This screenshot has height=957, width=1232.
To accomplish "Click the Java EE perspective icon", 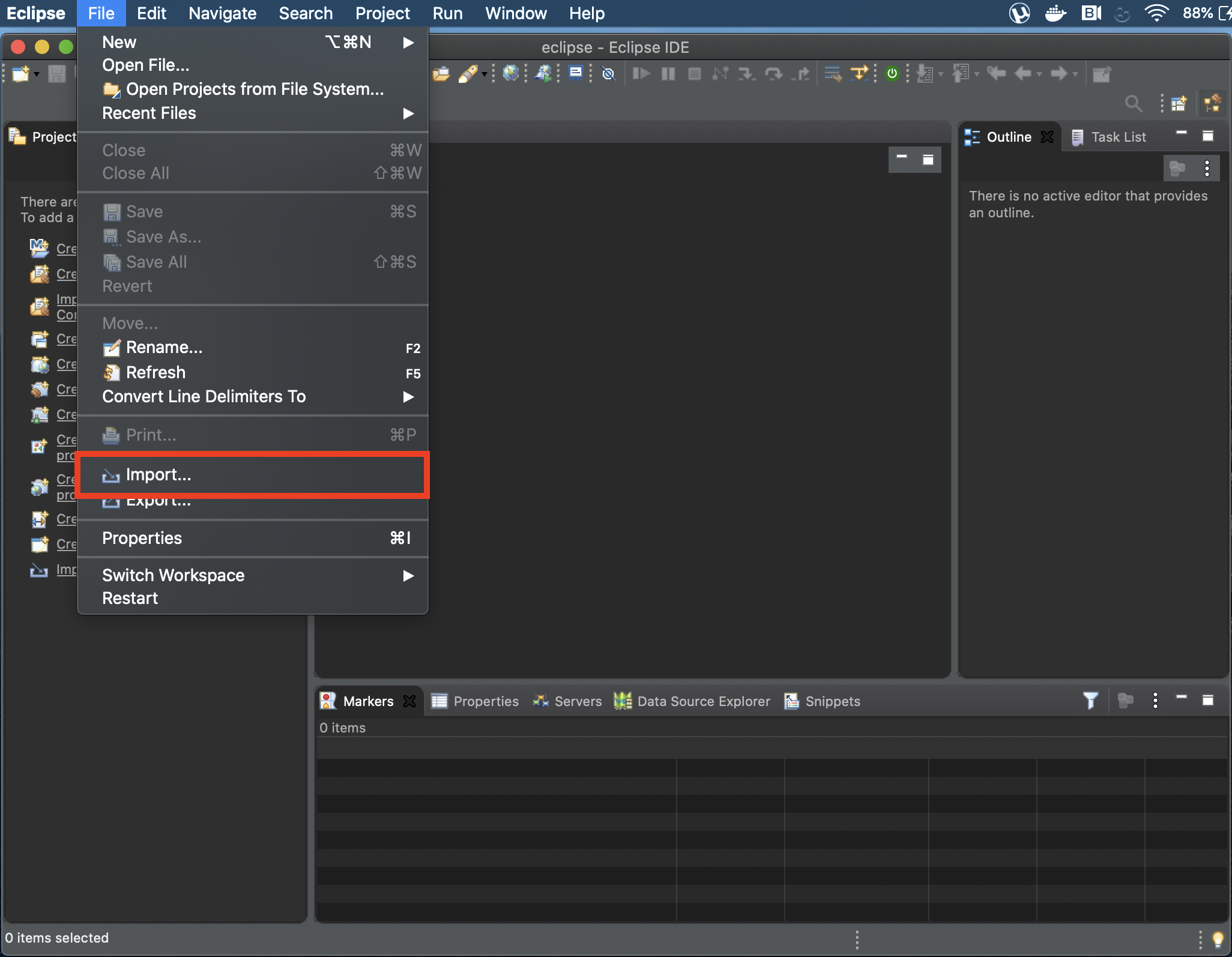I will point(1212,104).
